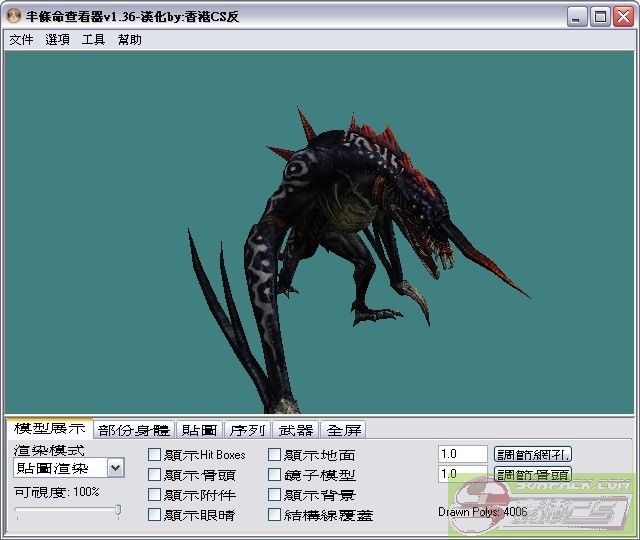Switch to the 模型展示 tab

point(49,429)
